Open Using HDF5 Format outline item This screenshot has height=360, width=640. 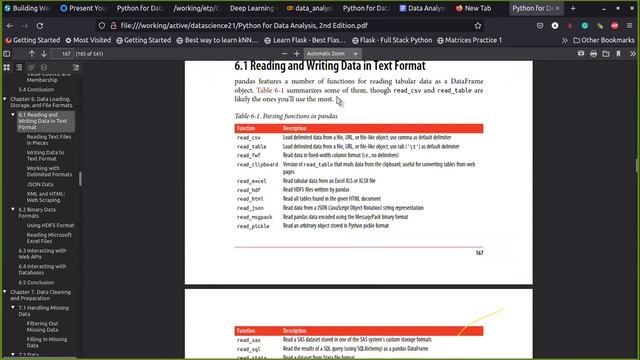[51, 225]
